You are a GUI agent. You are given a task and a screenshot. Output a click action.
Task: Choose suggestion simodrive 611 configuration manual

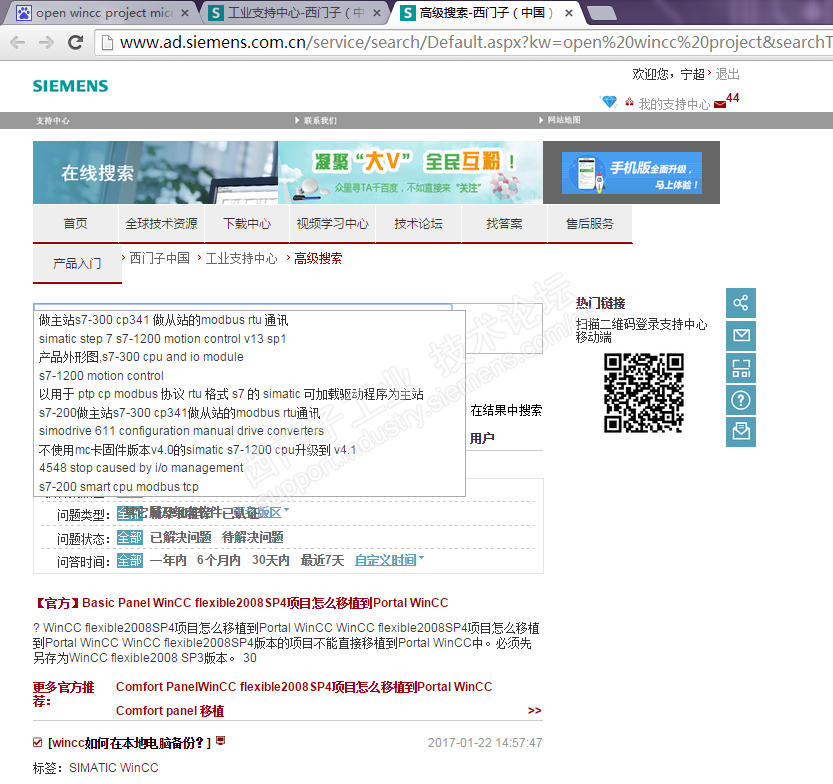coord(249,431)
